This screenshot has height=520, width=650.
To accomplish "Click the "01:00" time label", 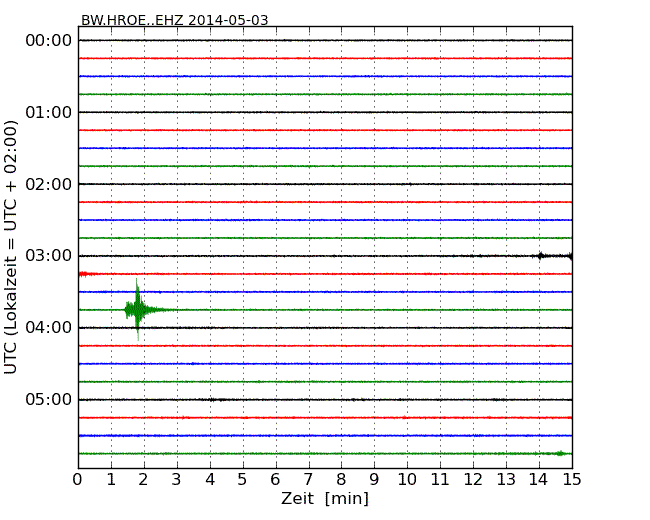I will point(49,112).
